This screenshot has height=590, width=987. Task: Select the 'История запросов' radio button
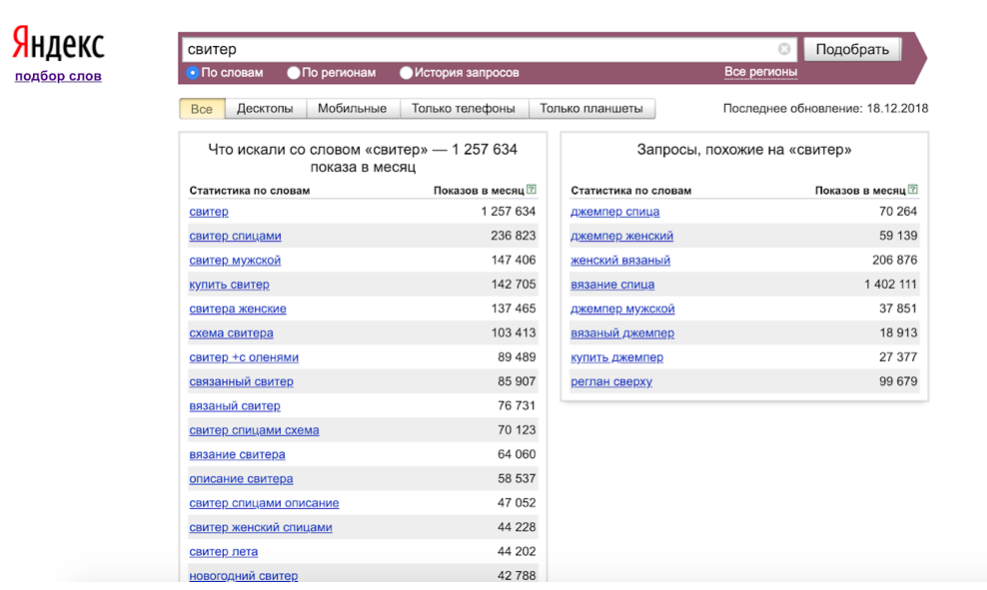(x=406, y=73)
